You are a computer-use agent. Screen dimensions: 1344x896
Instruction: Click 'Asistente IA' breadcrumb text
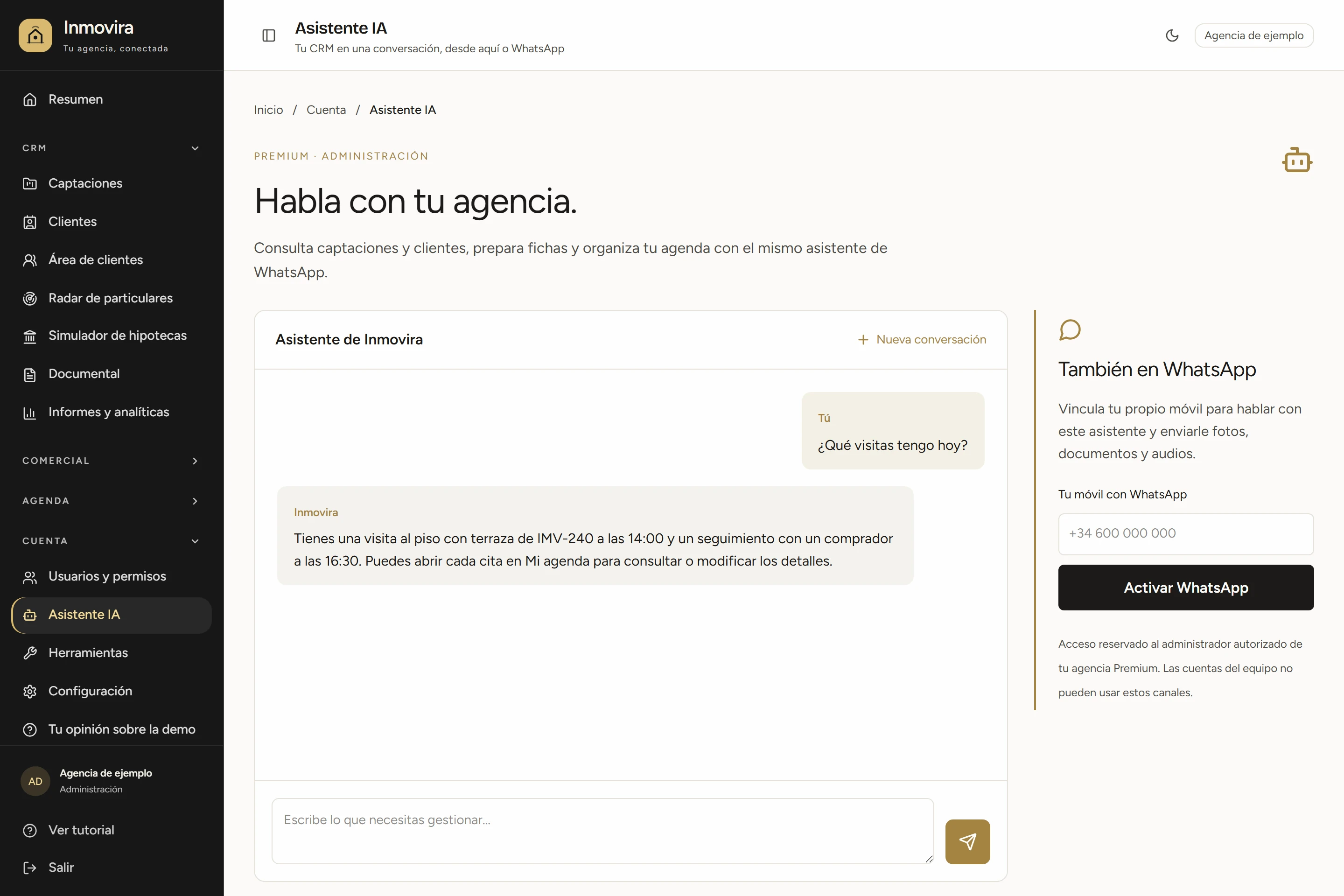[x=402, y=110]
